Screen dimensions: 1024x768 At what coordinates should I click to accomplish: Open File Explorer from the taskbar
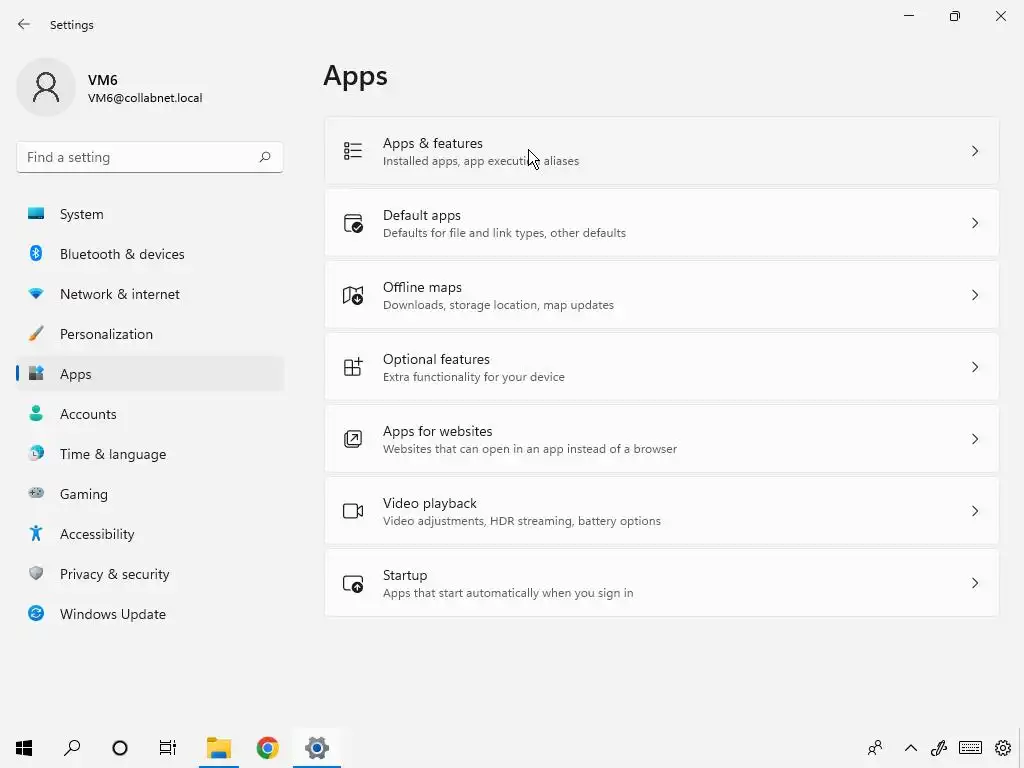point(219,748)
